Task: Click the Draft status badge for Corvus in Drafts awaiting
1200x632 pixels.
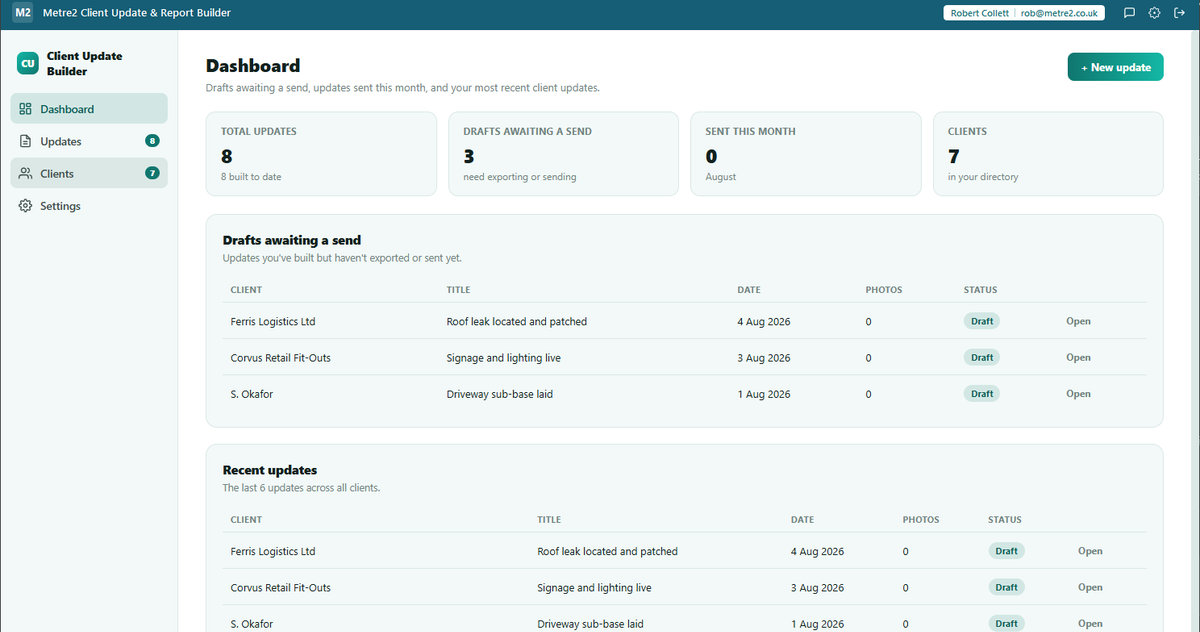Action: pyautogui.click(x=982, y=357)
